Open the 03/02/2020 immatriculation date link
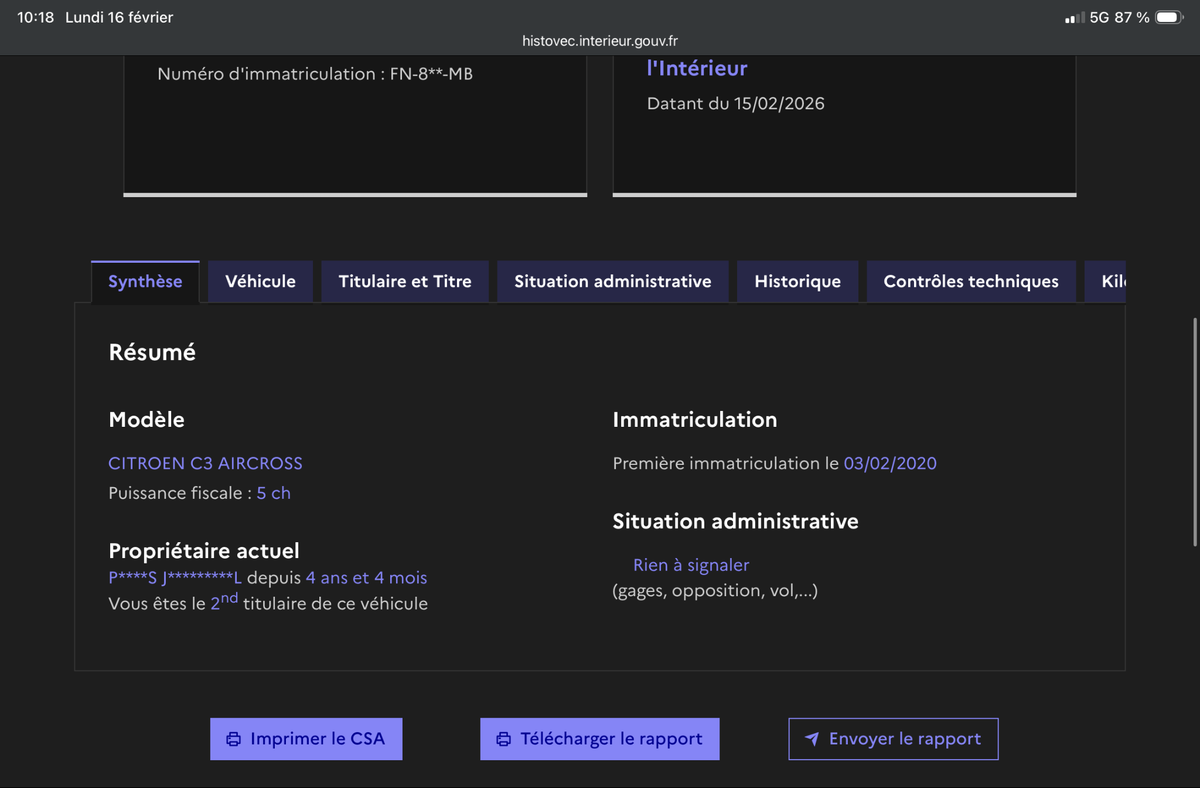1200x788 pixels. point(890,463)
